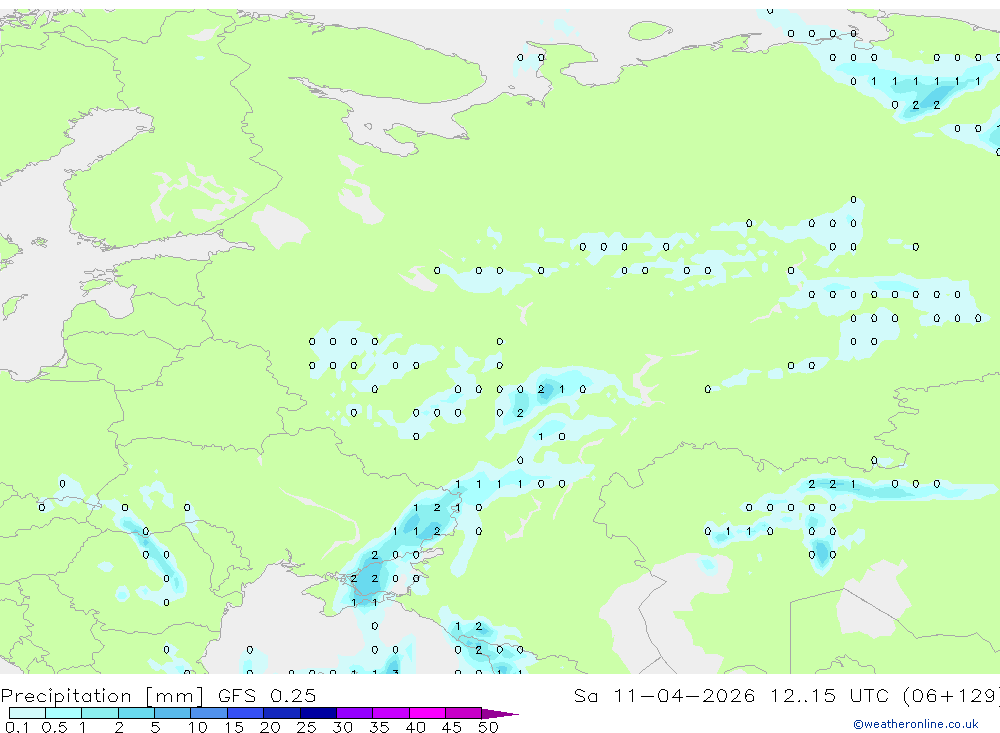Select the 5–10 mm legend color box
The image size is (1000, 733).
(x=173, y=713)
